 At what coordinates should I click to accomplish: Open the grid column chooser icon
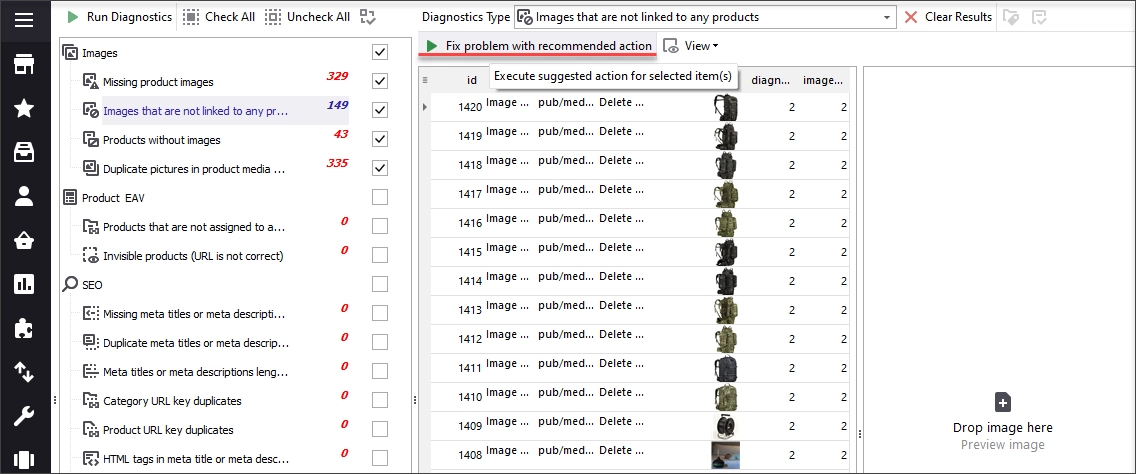click(425, 80)
